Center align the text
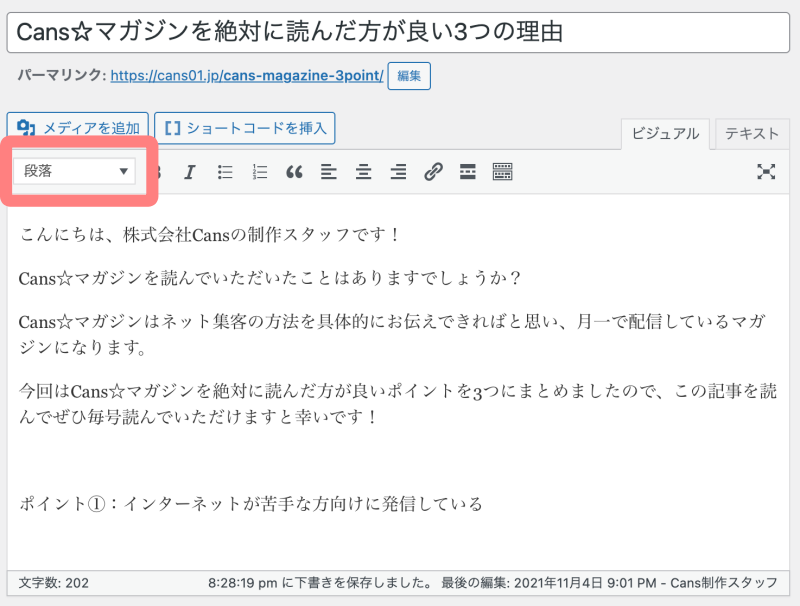800x606 pixels. tap(364, 172)
